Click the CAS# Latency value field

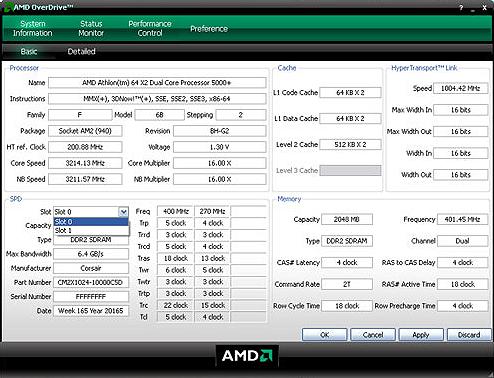(347, 263)
